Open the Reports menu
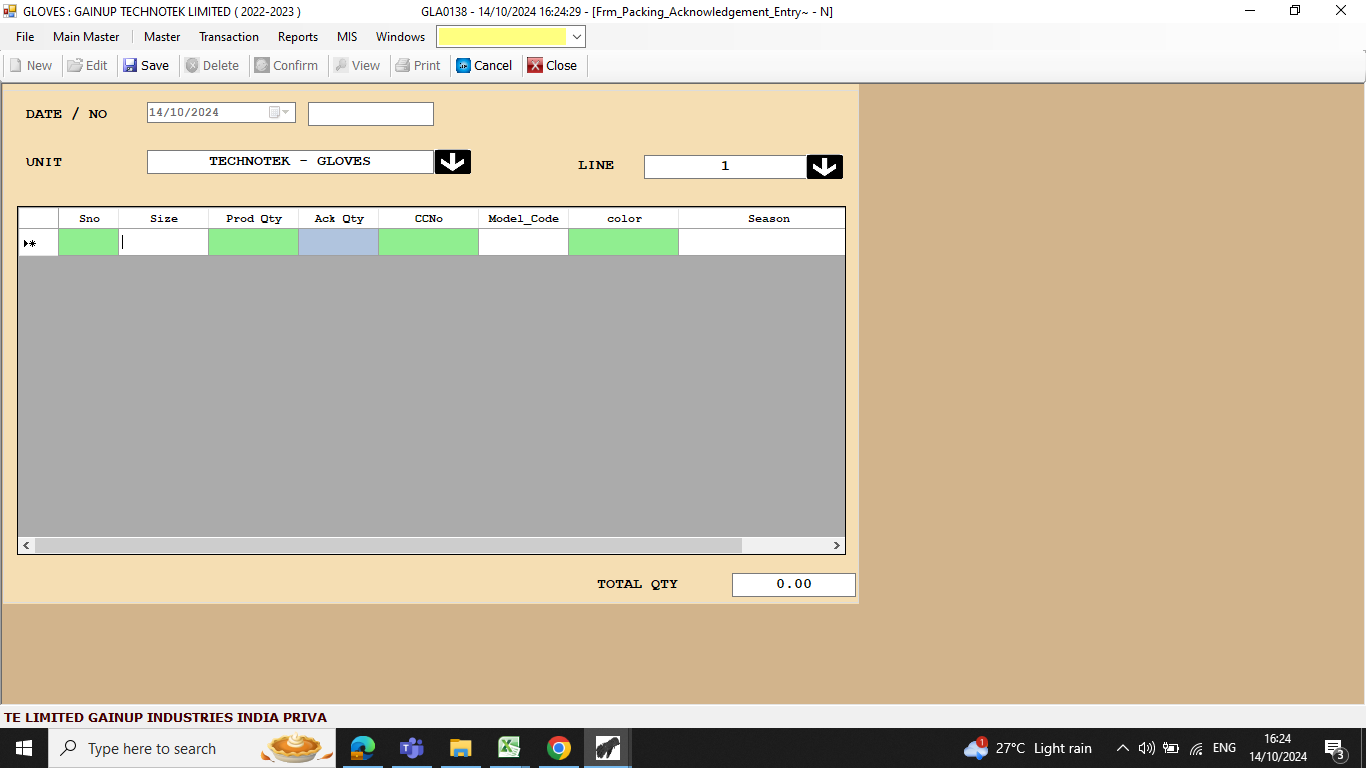Image resolution: width=1366 pixels, height=768 pixels. (x=297, y=37)
